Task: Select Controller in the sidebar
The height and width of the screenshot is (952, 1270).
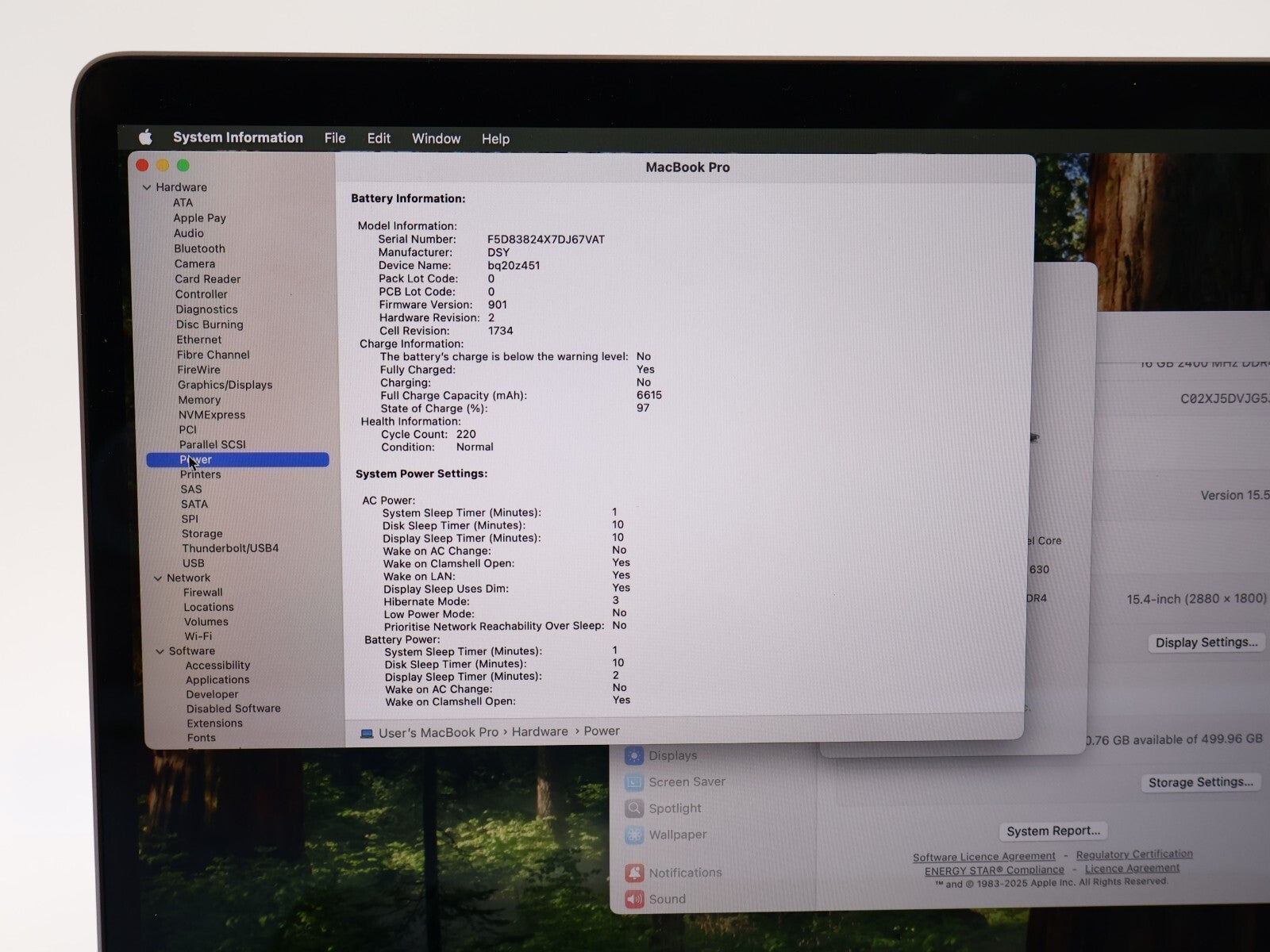Action: point(201,294)
